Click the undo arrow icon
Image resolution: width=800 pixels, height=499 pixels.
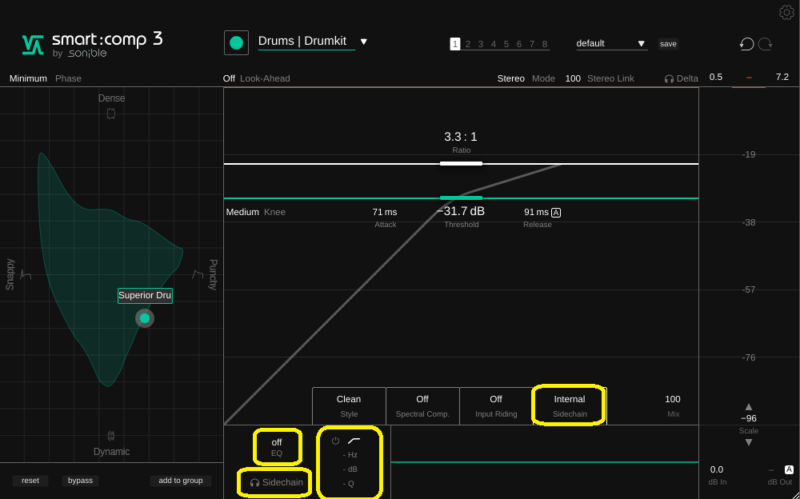[x=746, y=44]
